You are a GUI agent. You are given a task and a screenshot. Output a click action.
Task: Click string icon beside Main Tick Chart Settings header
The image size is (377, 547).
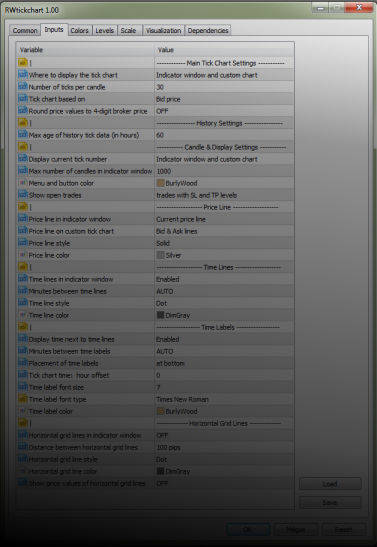point(23,63)
